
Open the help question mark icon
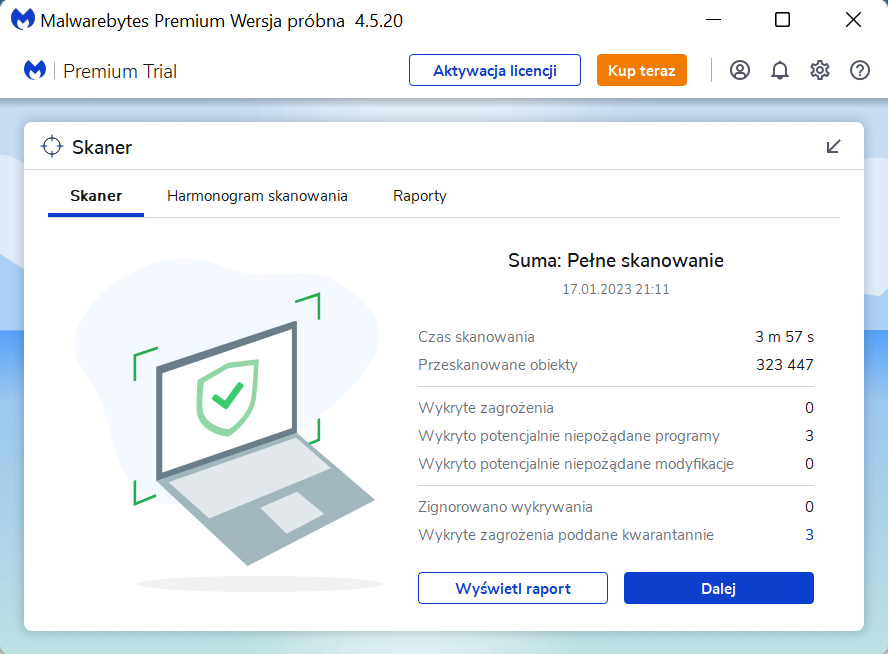point(860,70)
